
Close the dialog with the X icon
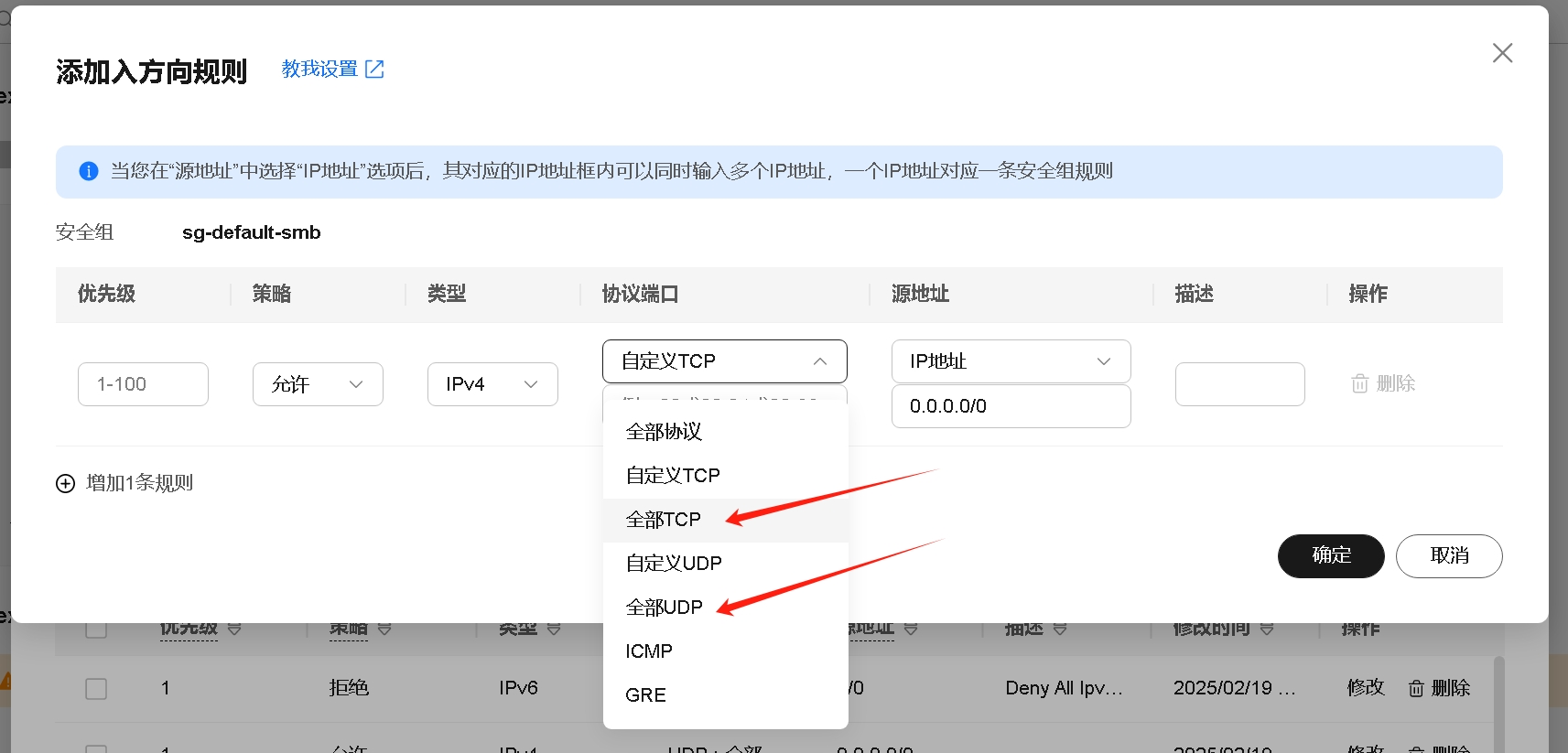click(1502, 53)
